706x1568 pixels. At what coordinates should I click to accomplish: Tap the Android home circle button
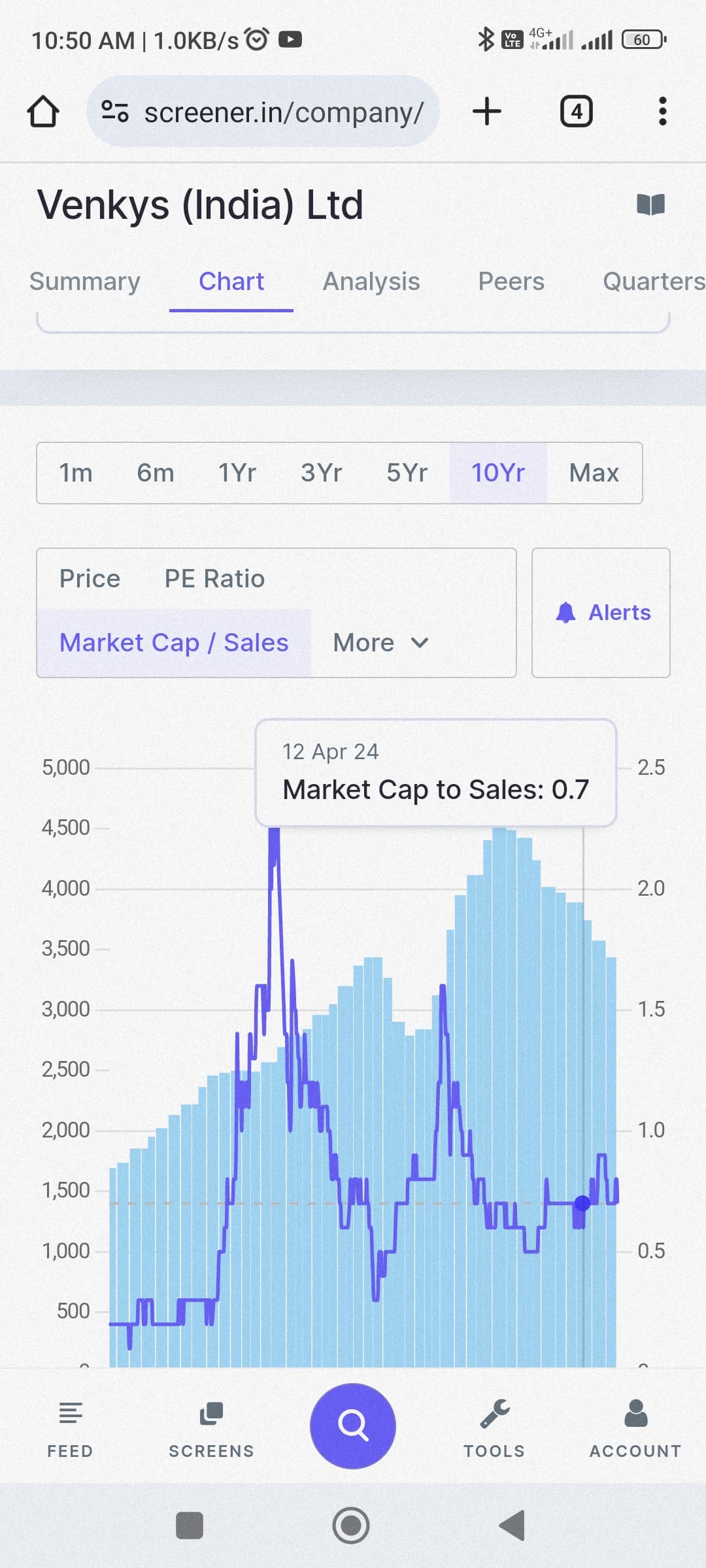[351, 1526]
